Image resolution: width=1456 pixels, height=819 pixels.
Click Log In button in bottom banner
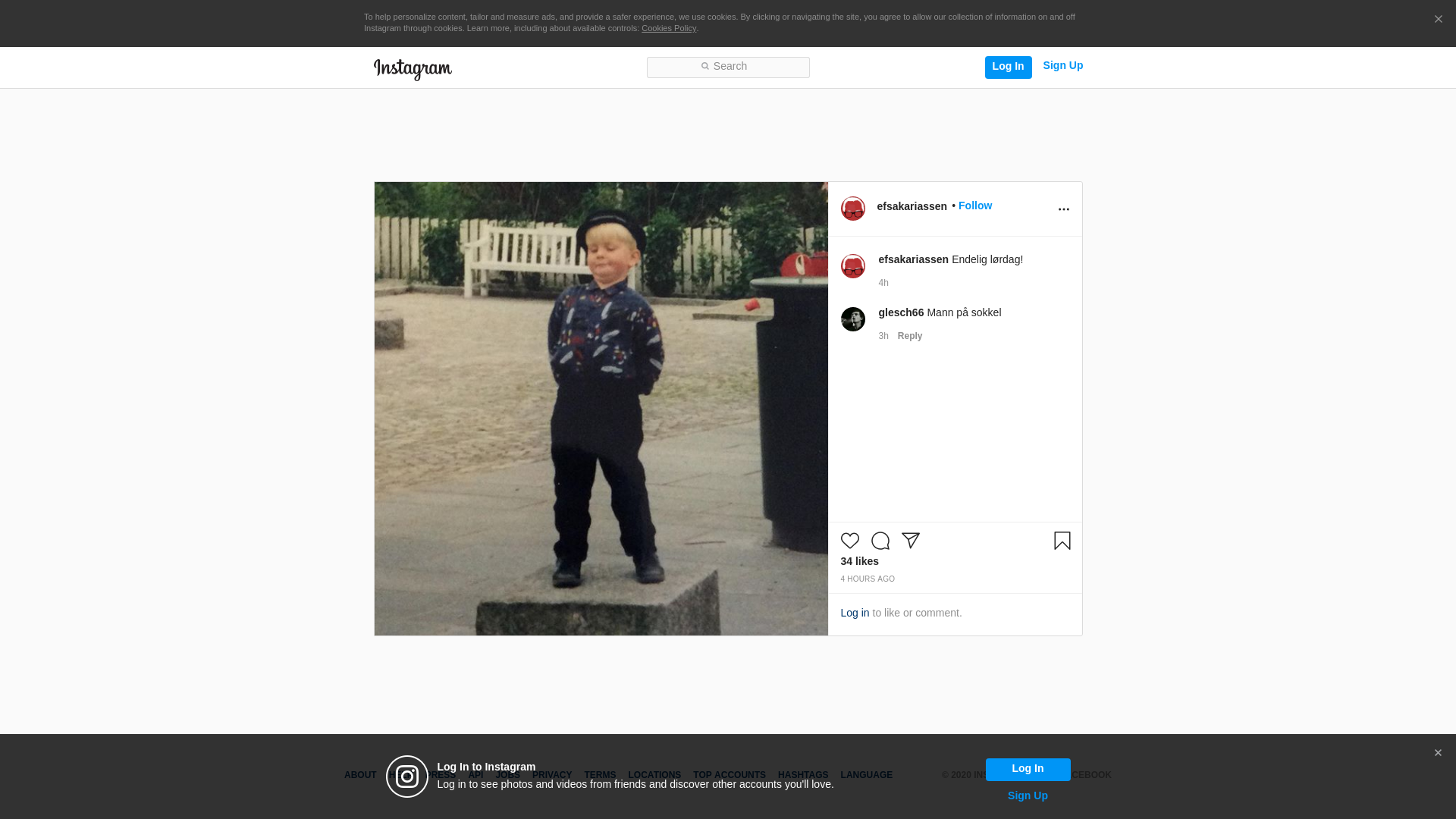[1028, 770]
